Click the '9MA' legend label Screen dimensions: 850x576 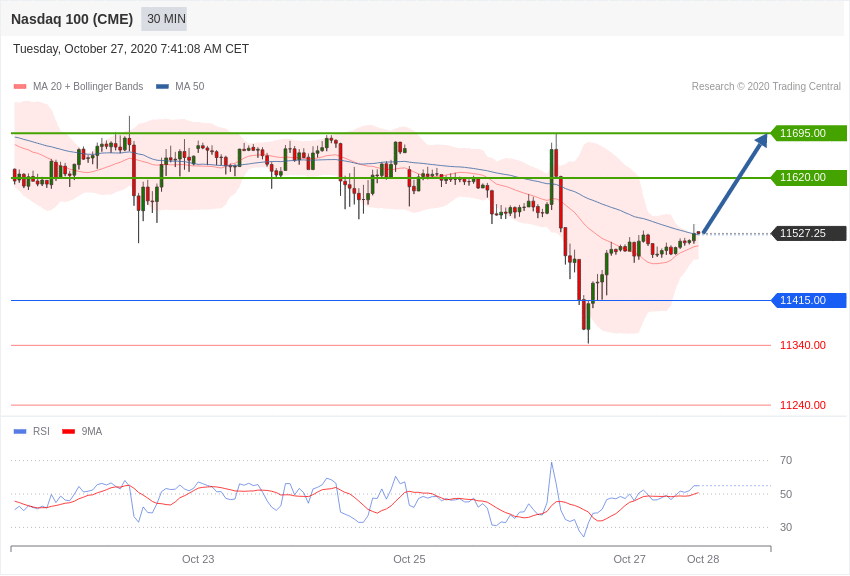[x=92, y=431]
